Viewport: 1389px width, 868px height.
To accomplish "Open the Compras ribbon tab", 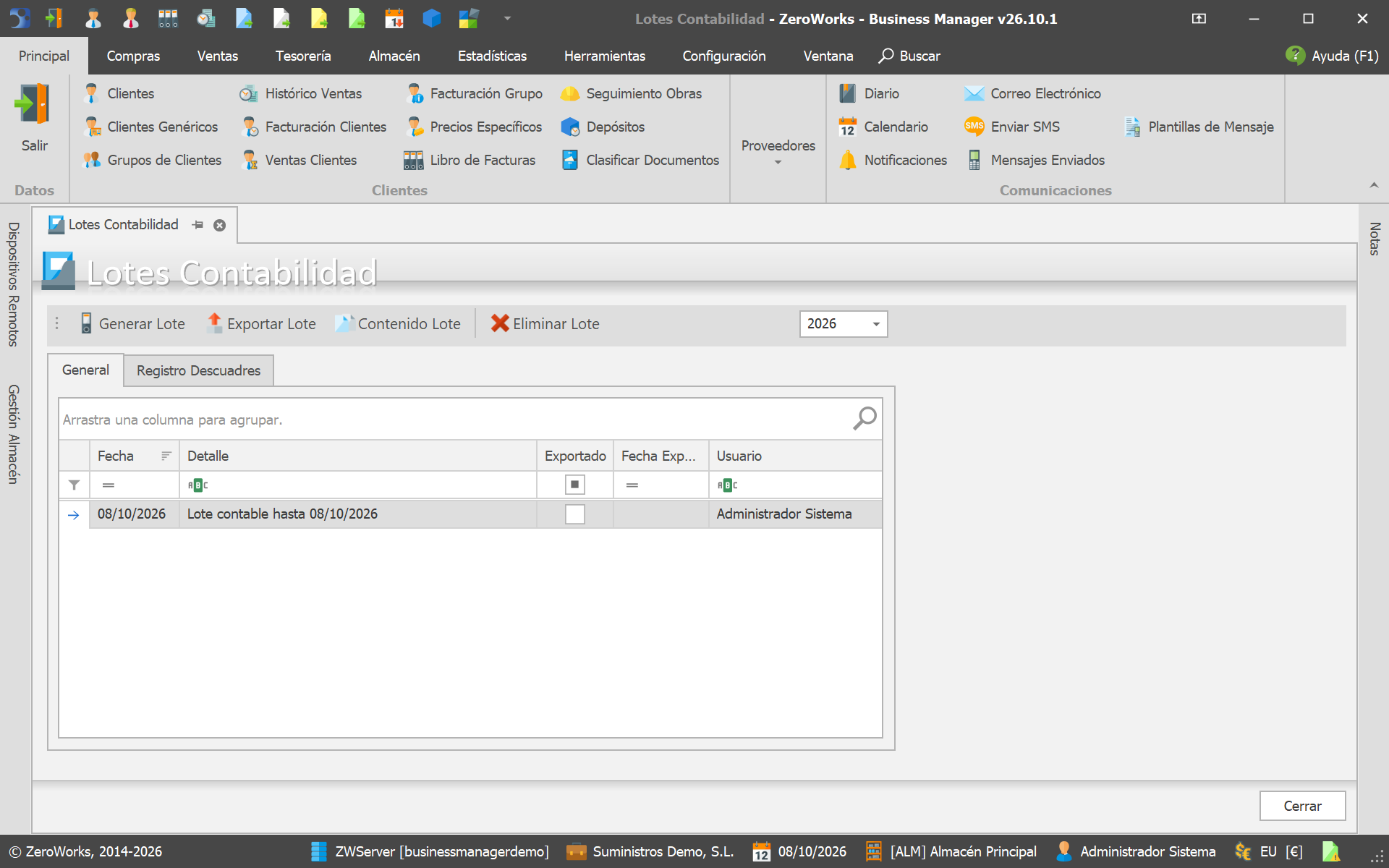I will pos(133,56).
